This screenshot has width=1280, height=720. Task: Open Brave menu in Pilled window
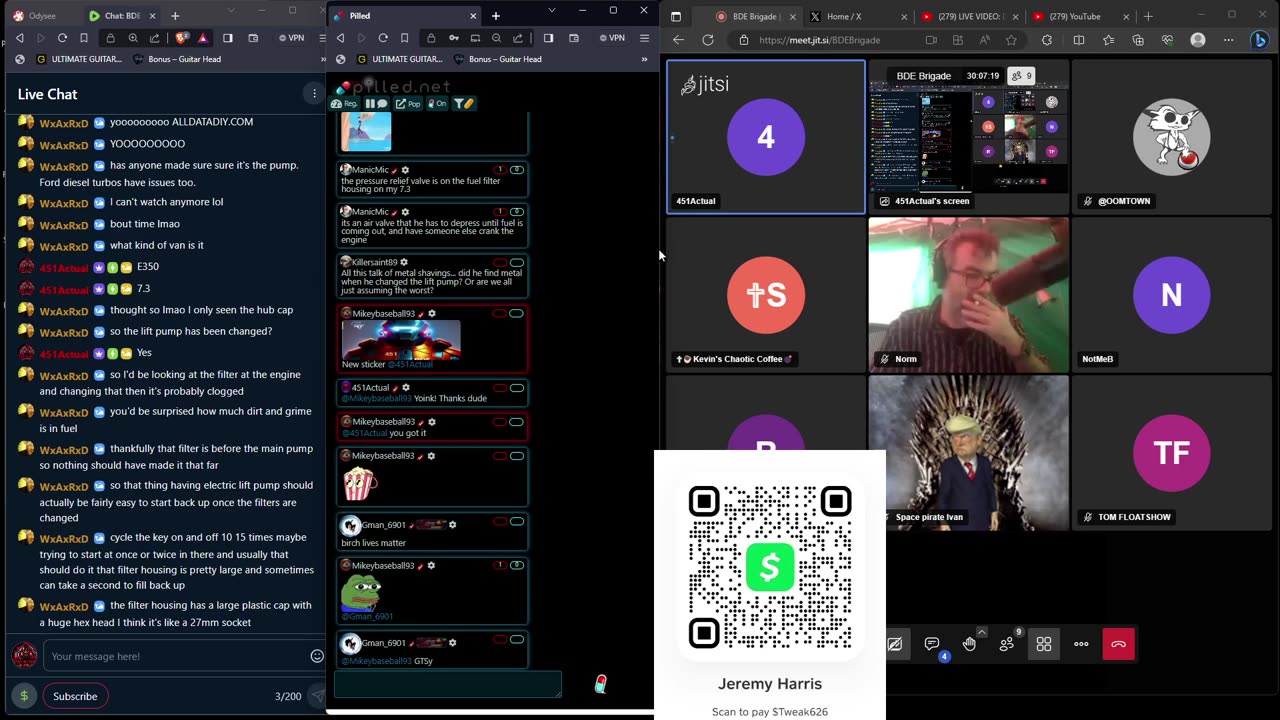pos(644,38)
